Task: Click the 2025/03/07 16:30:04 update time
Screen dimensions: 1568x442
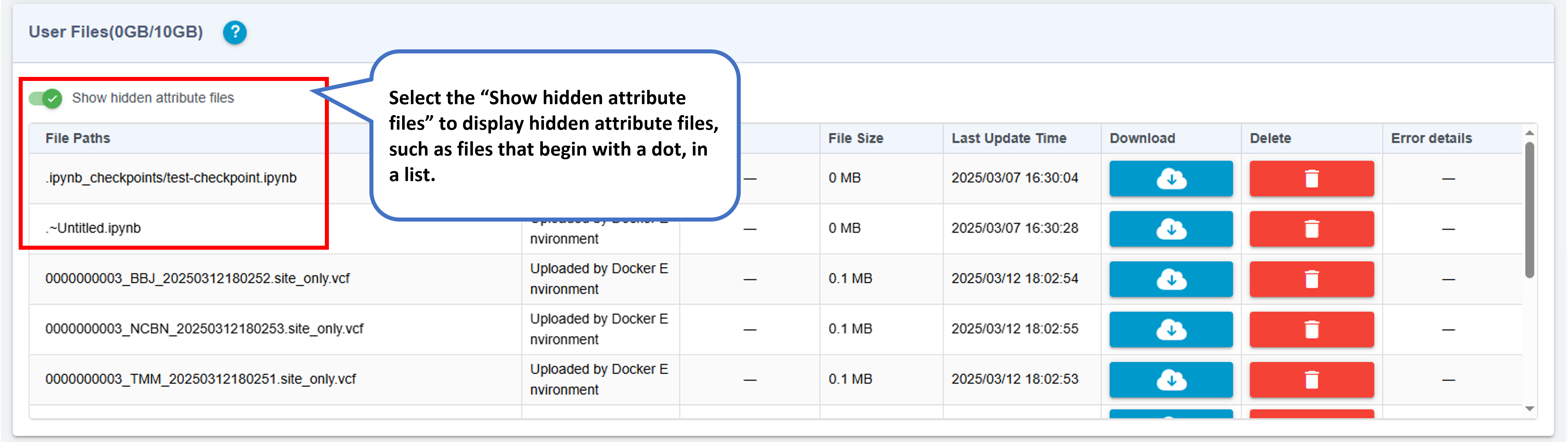Action: click(x=1015, y=178)
